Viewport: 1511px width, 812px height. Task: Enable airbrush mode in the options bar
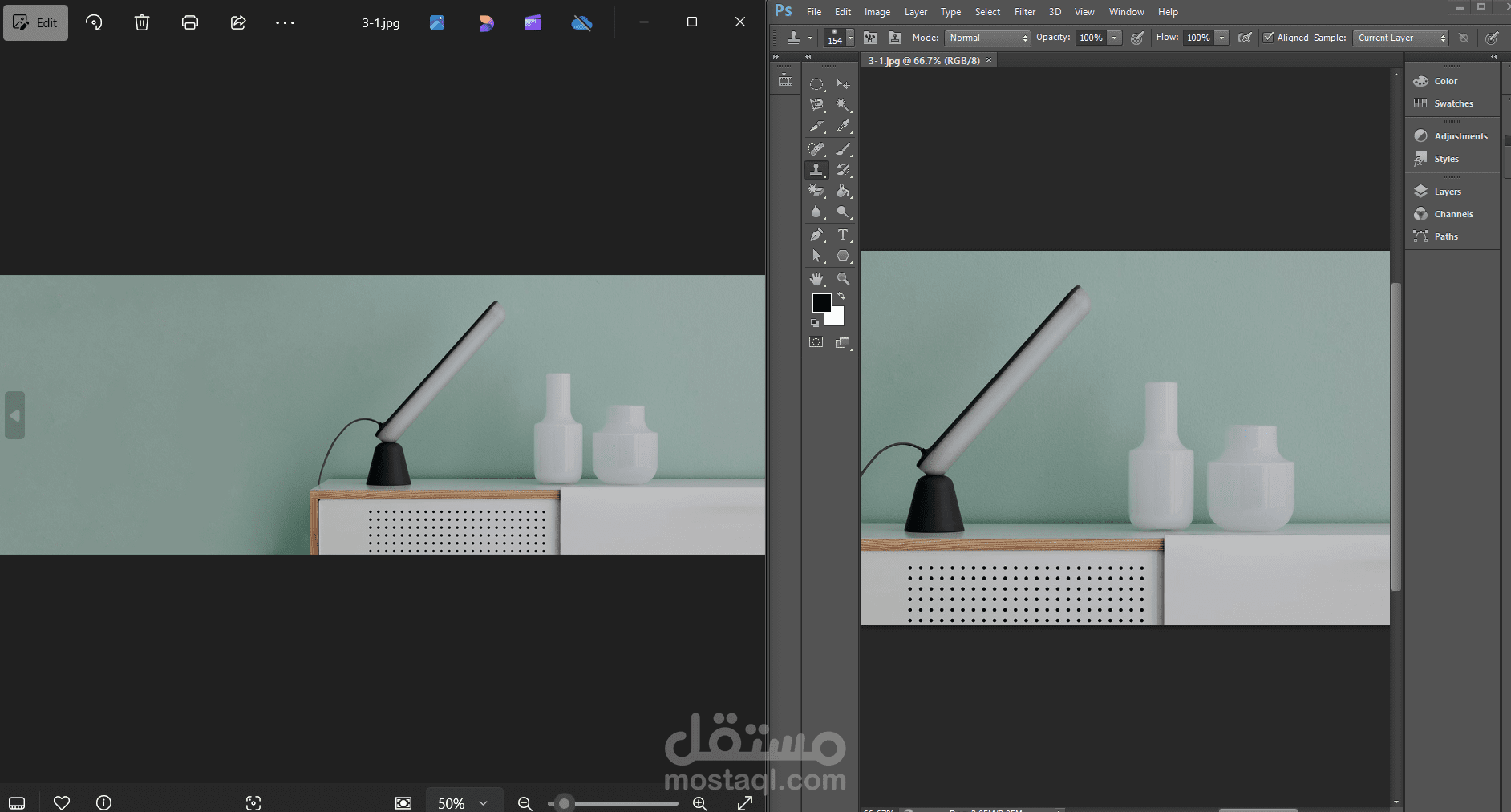tap(1245, 38)
